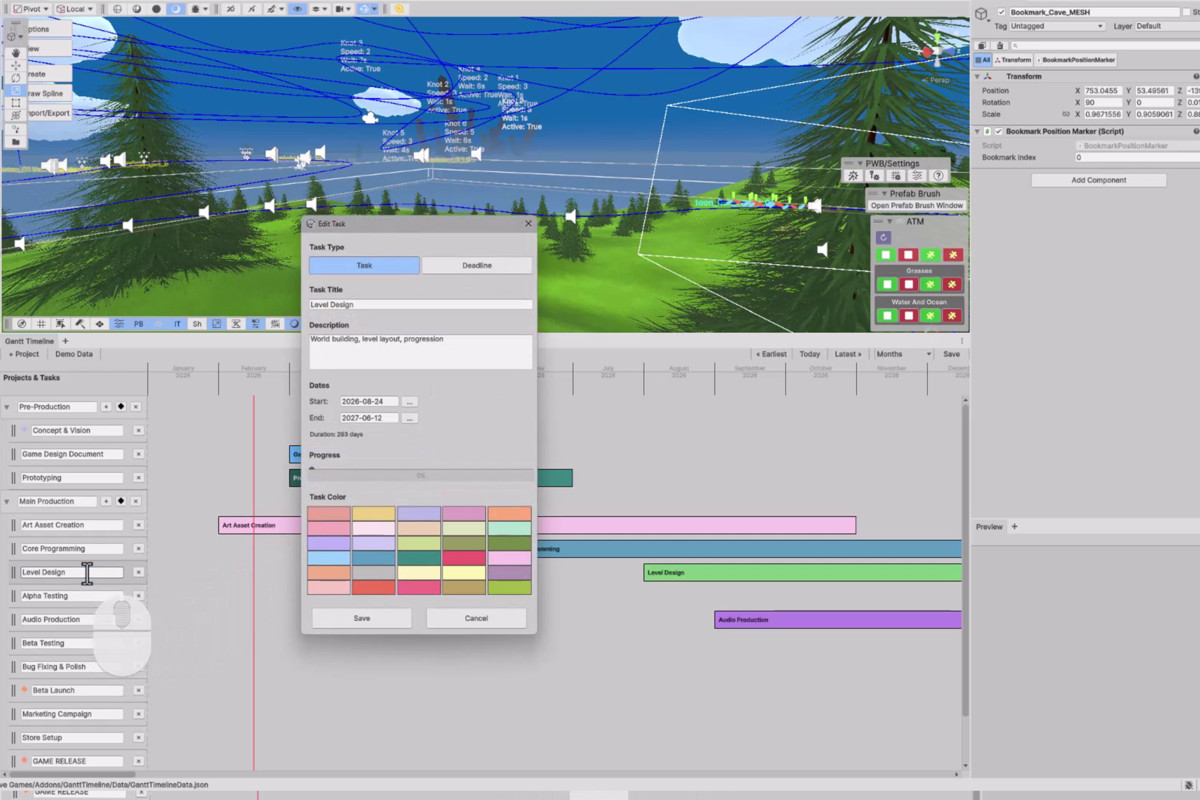Open the PWB sliders settings icon
This screenshot has height=800, width=1200.
point(917,175)
